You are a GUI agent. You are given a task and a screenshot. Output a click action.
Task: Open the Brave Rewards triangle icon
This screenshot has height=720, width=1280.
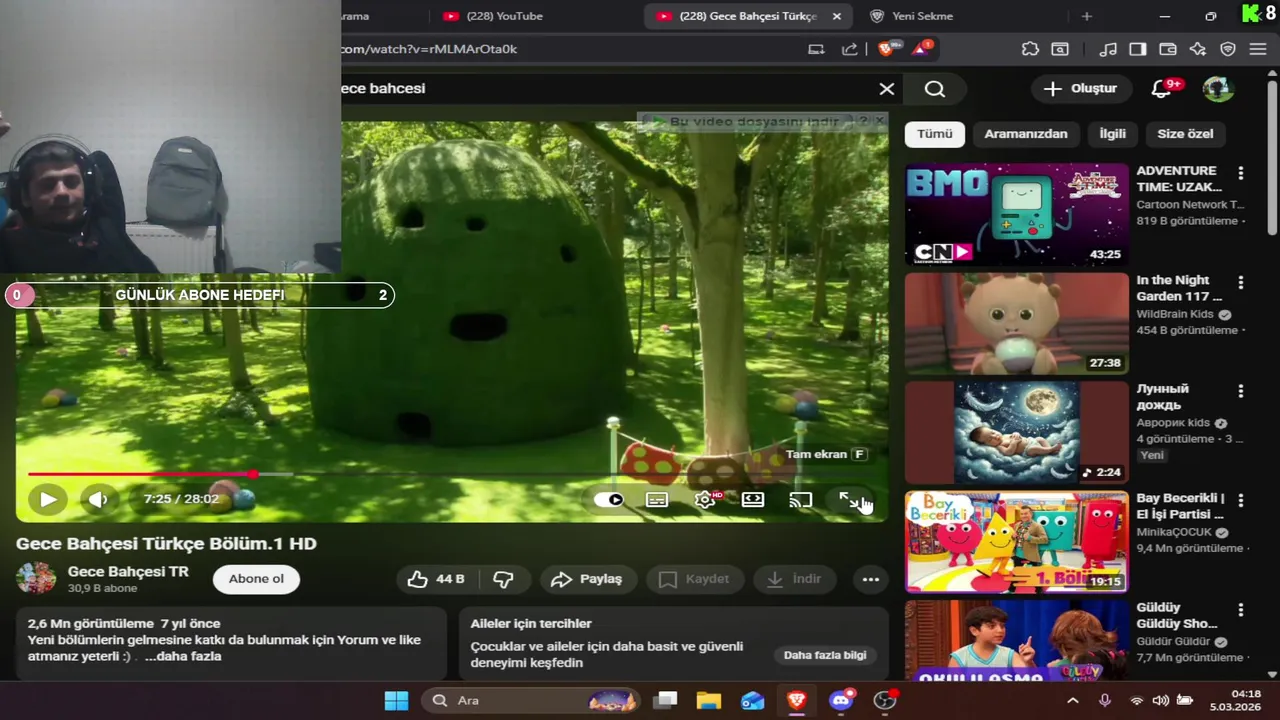pyautogui.click(x=921, y=48)
